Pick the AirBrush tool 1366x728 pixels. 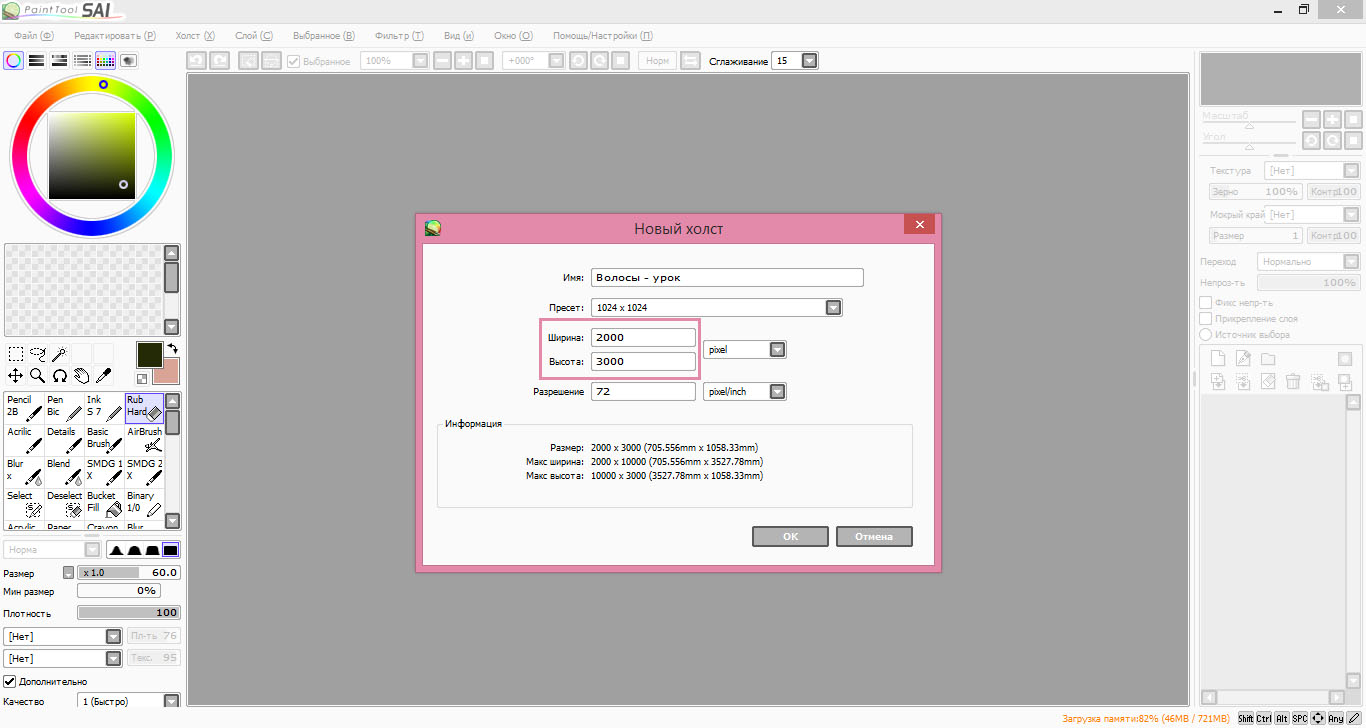coord(144,438)
